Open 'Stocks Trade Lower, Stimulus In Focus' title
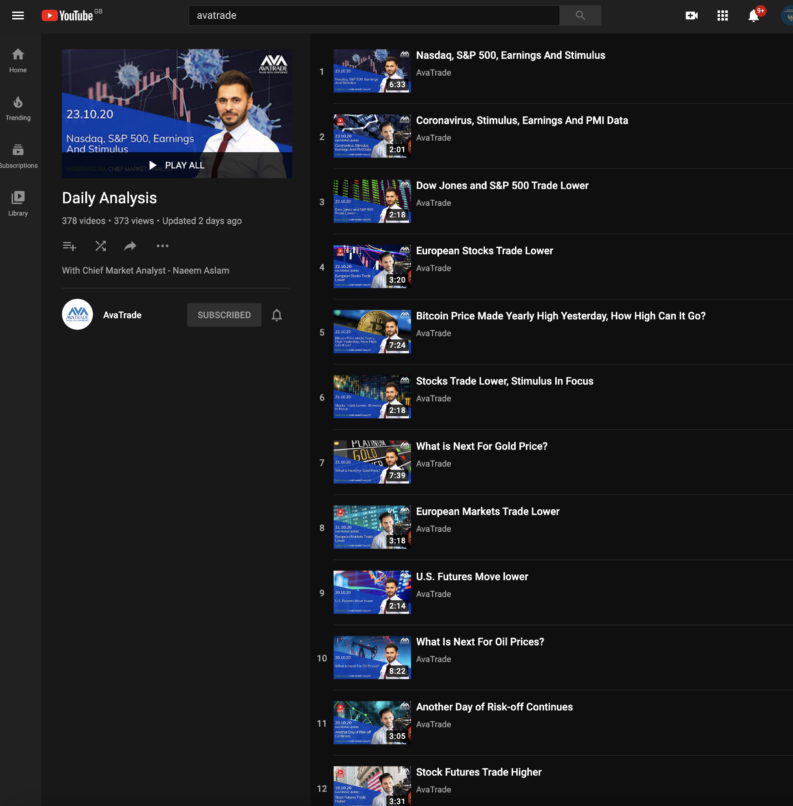793x806 pixels. click(505, 381)
